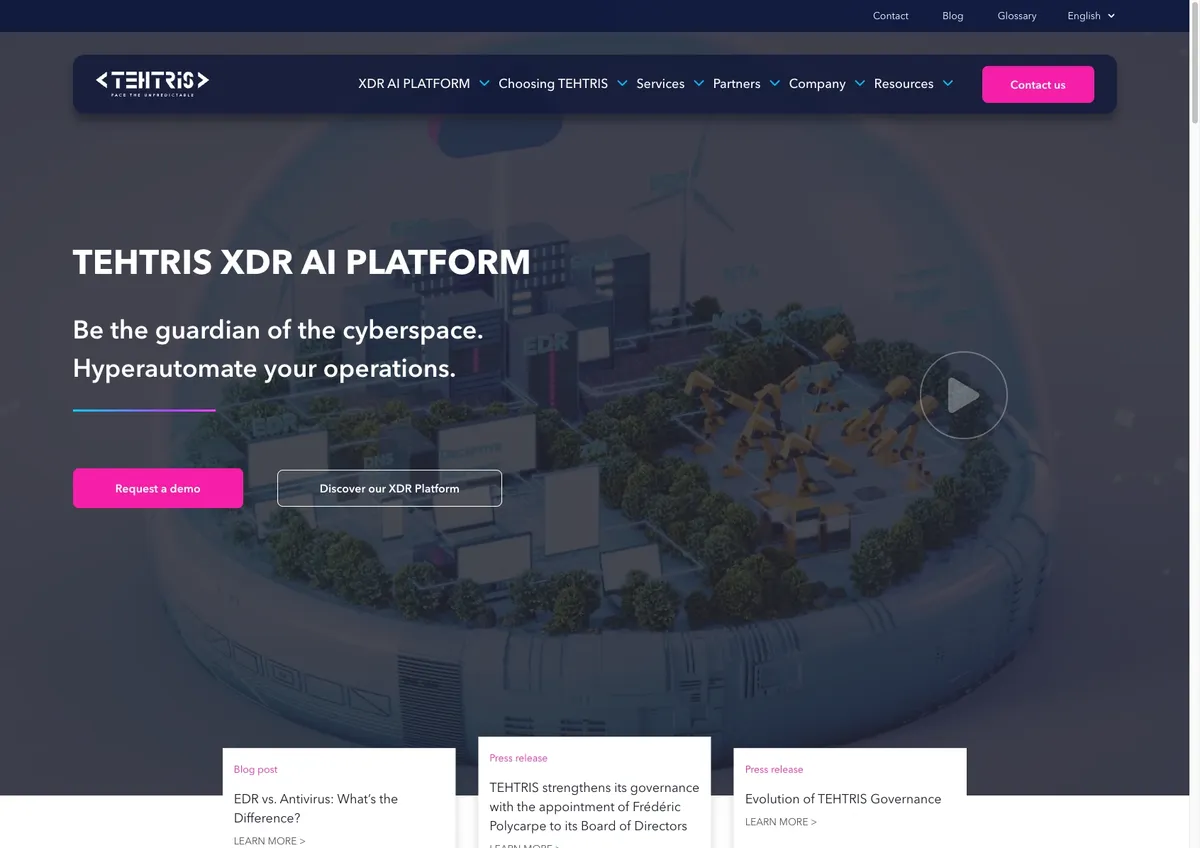Click the TEHTRIS XDR AI PLATFORM heading
The width and height of the screenshot is (1200, 848).
tap(302, 262)
